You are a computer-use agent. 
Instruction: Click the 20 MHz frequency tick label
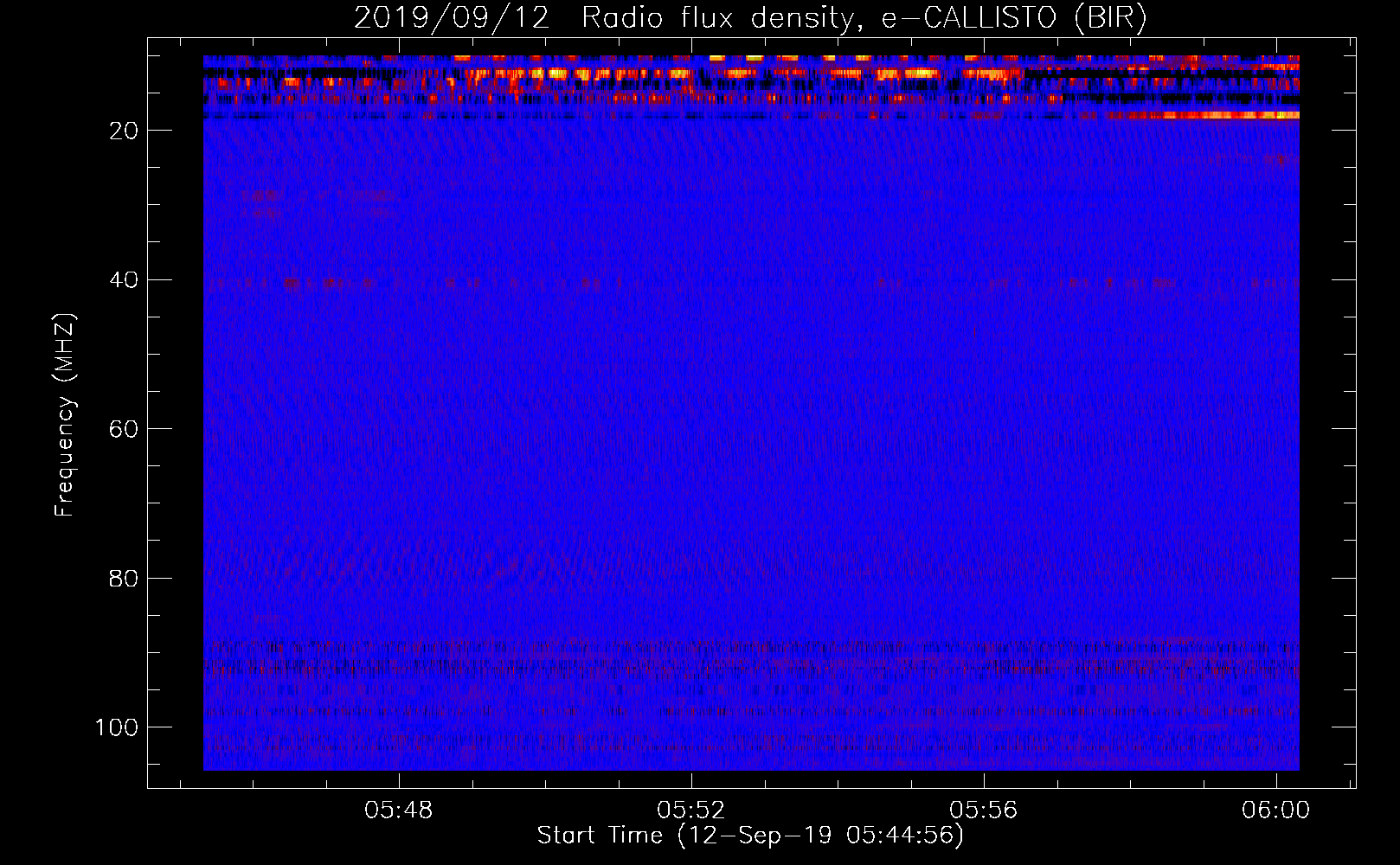pos(123,131)
